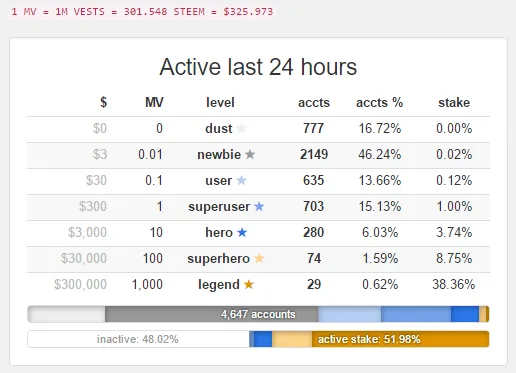Image resolution: width=516 pixels, height=373 pixels.
Task: Click the 703 accounts count for superuser
Action: pos(313,206)
